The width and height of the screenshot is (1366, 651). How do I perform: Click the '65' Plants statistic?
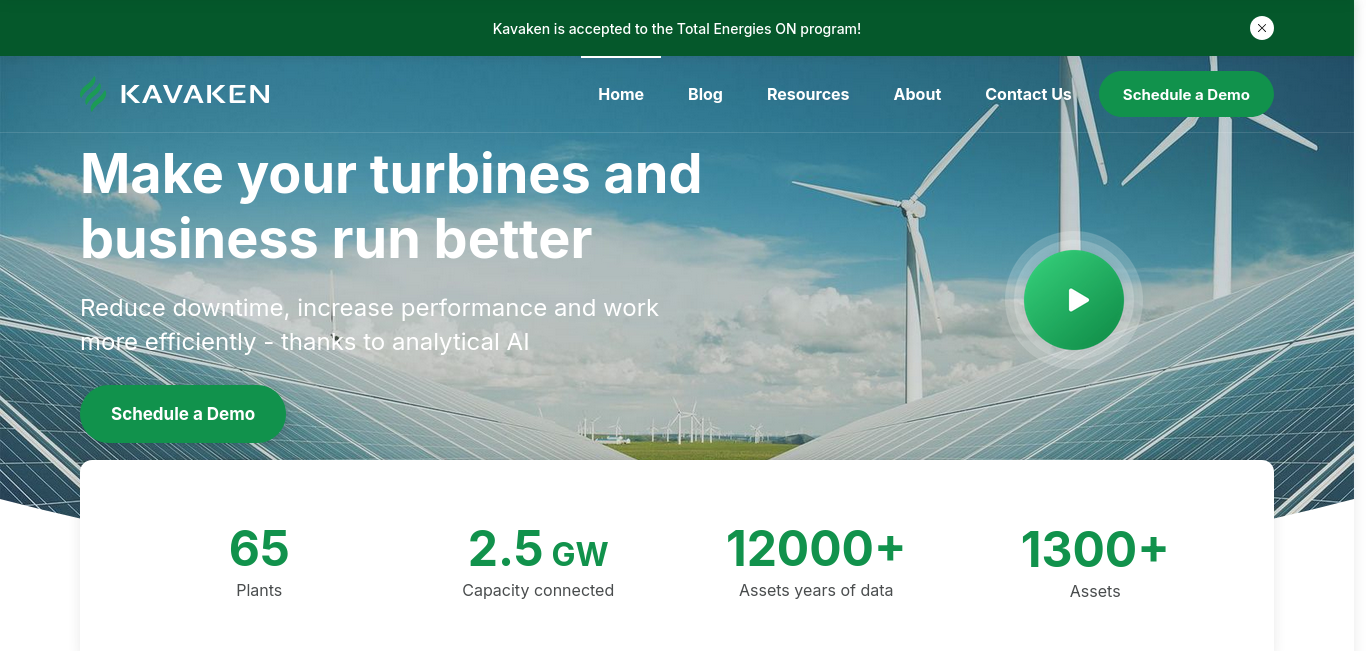pos(259,548)
